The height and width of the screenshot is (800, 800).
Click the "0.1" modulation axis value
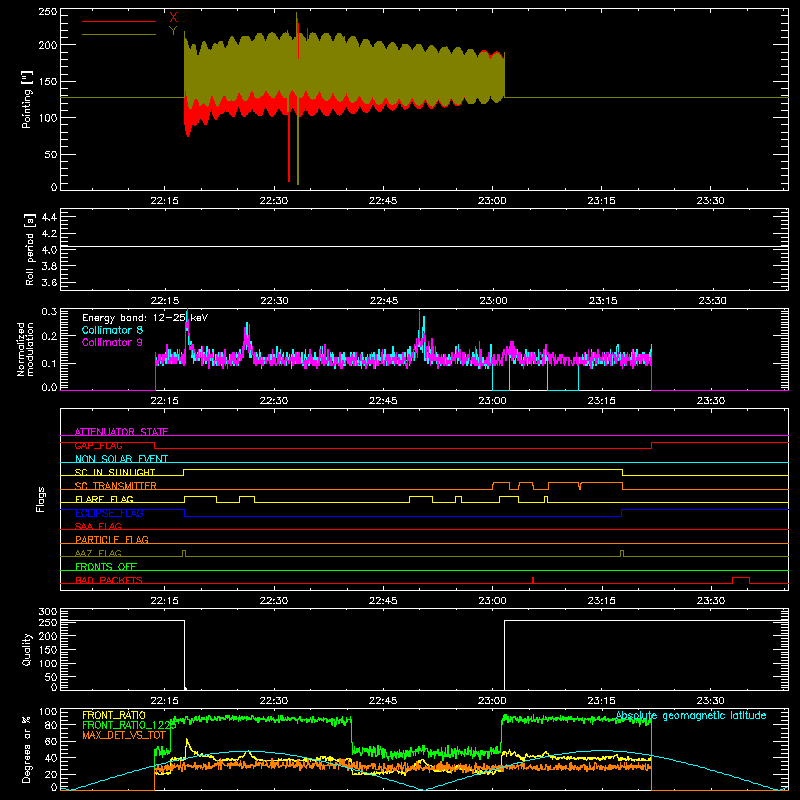tap(49, 363)
